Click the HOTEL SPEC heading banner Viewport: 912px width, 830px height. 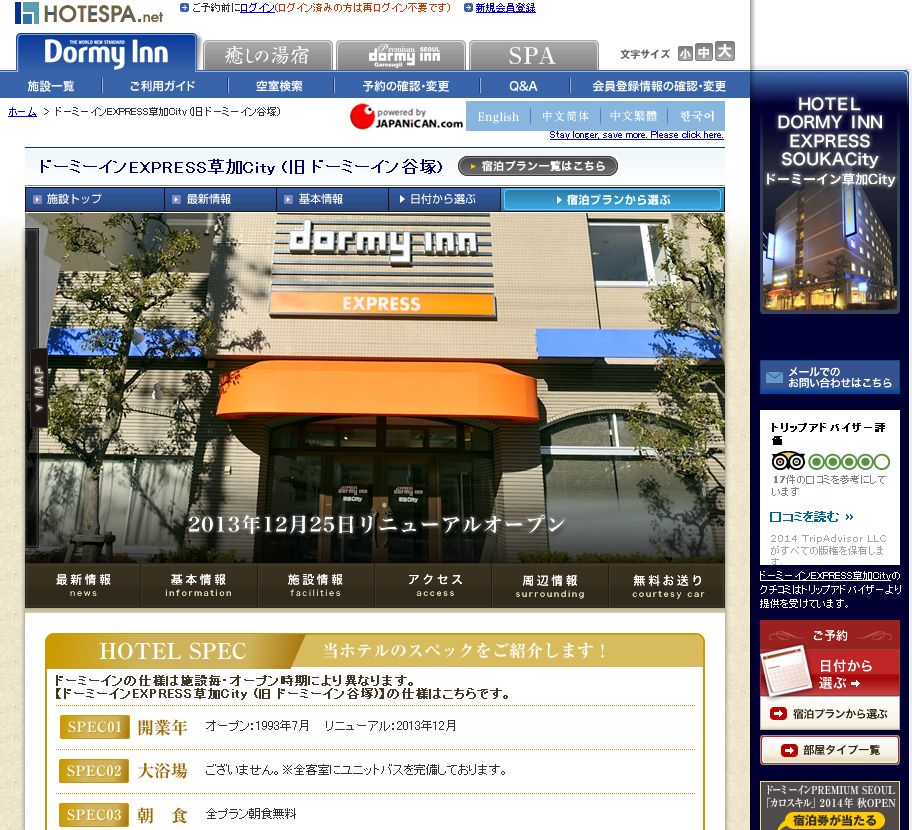(x=375, y=650)
